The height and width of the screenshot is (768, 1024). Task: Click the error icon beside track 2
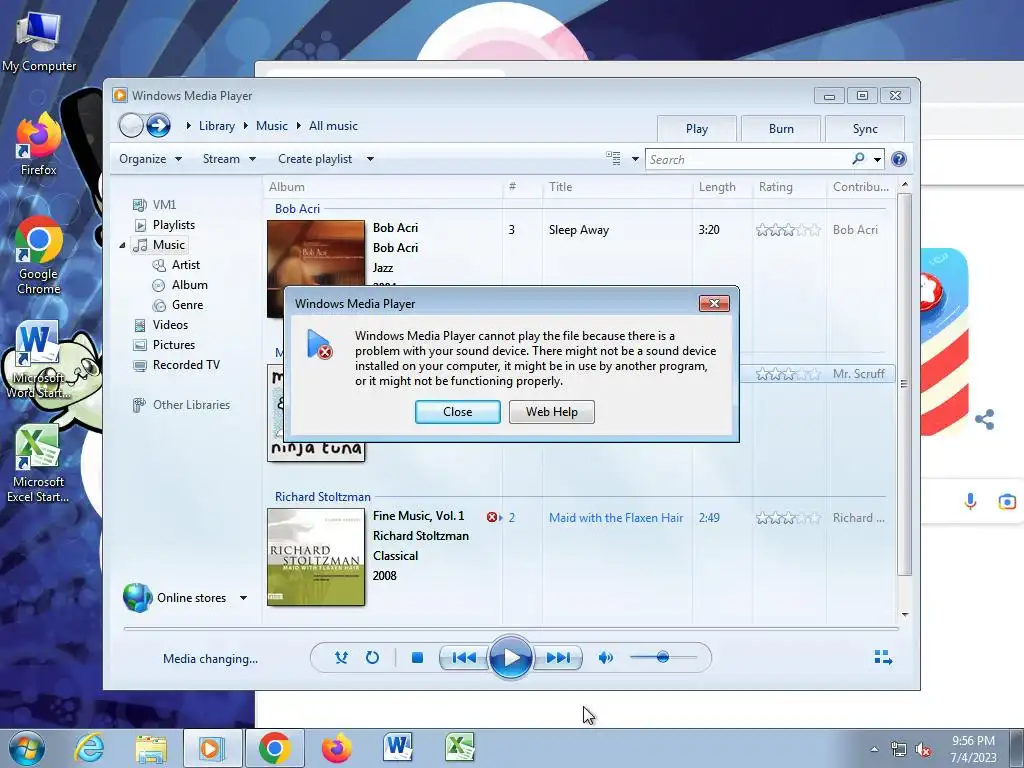[x=492, y=517]
